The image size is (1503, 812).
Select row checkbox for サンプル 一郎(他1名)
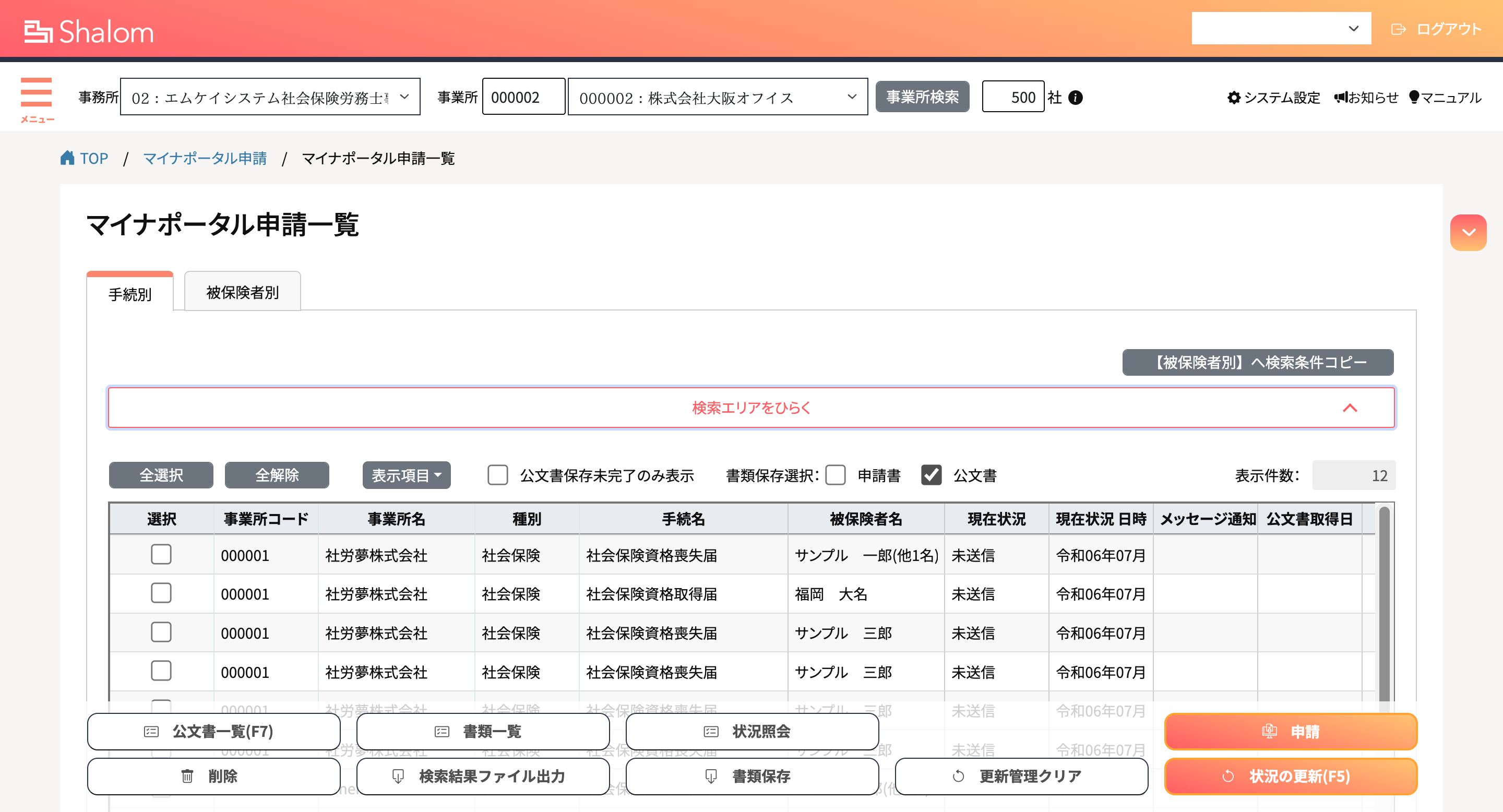coord(161,555)
